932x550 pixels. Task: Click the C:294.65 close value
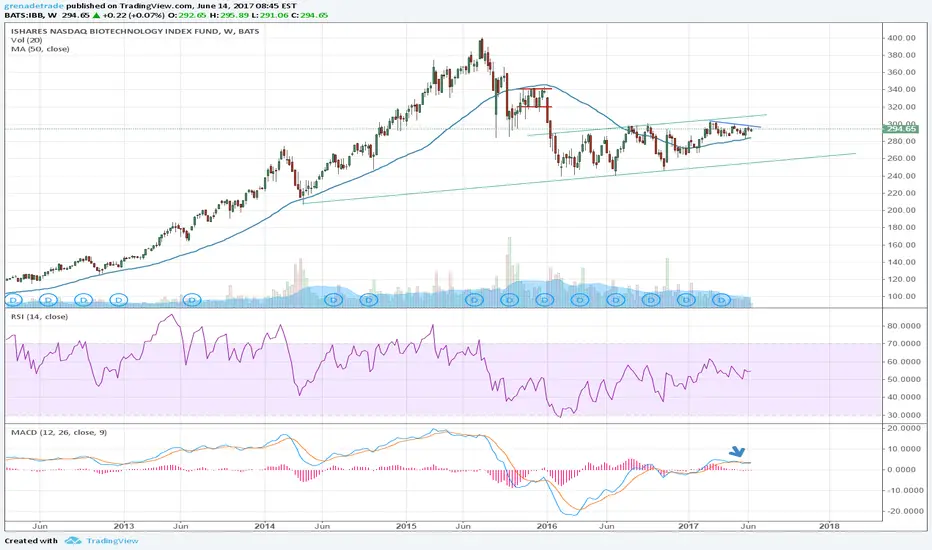pyautogui.click(x=310, y=15)
